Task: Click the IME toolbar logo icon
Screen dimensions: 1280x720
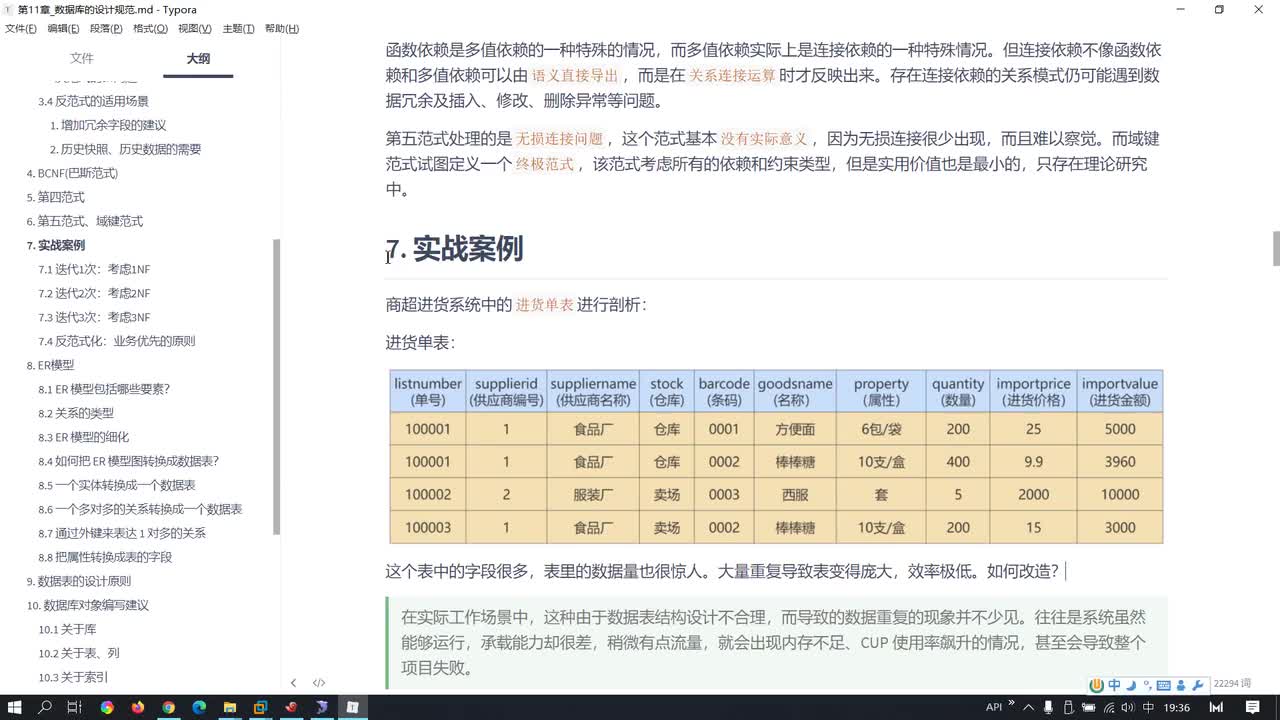Action: tap(1097, 685)
